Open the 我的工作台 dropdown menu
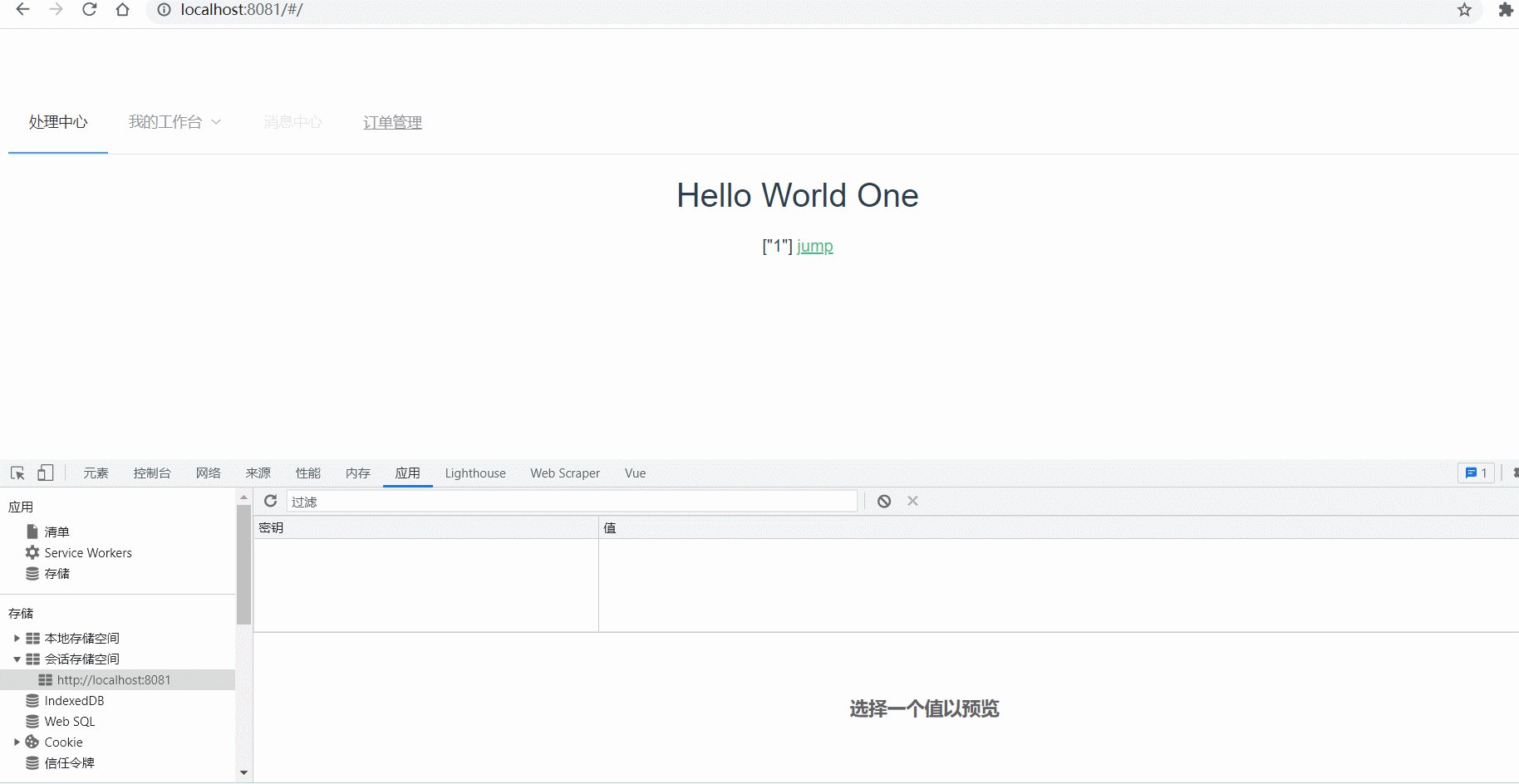 click(175, 122)
